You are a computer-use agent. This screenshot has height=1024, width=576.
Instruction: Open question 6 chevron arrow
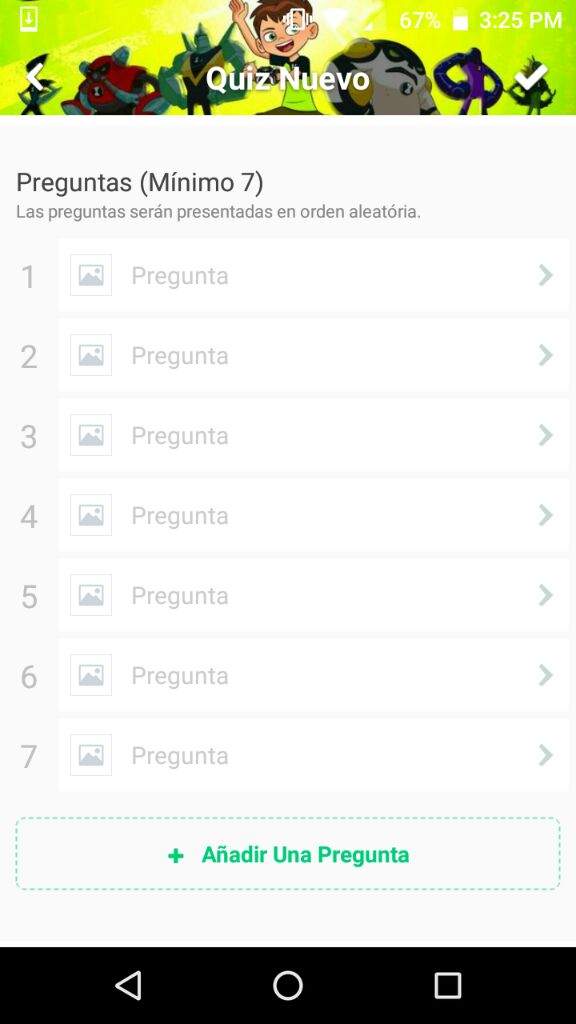click(x=546, y=675)
